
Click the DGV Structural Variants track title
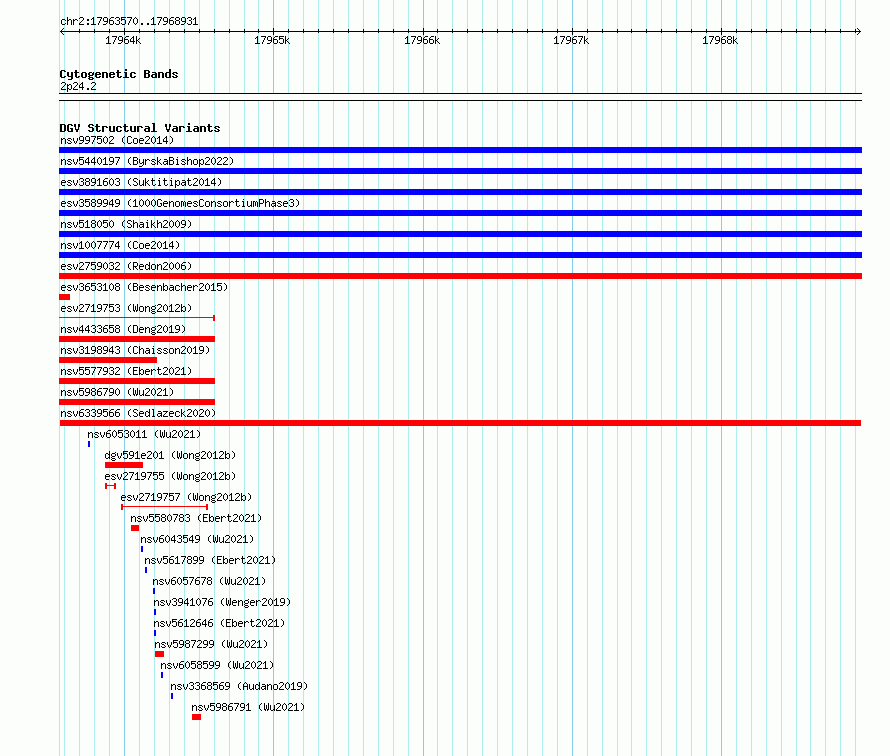click(x=140, y=128)
